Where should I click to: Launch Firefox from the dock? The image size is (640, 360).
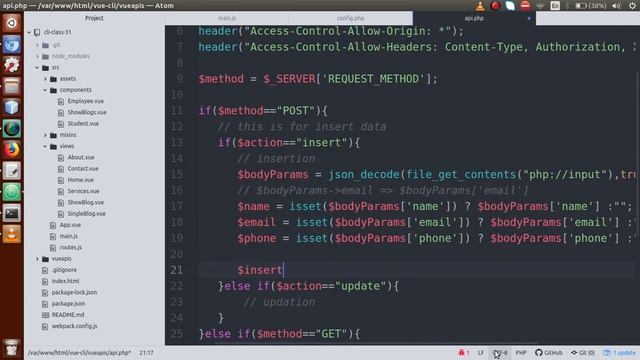[x=11, y=150]
